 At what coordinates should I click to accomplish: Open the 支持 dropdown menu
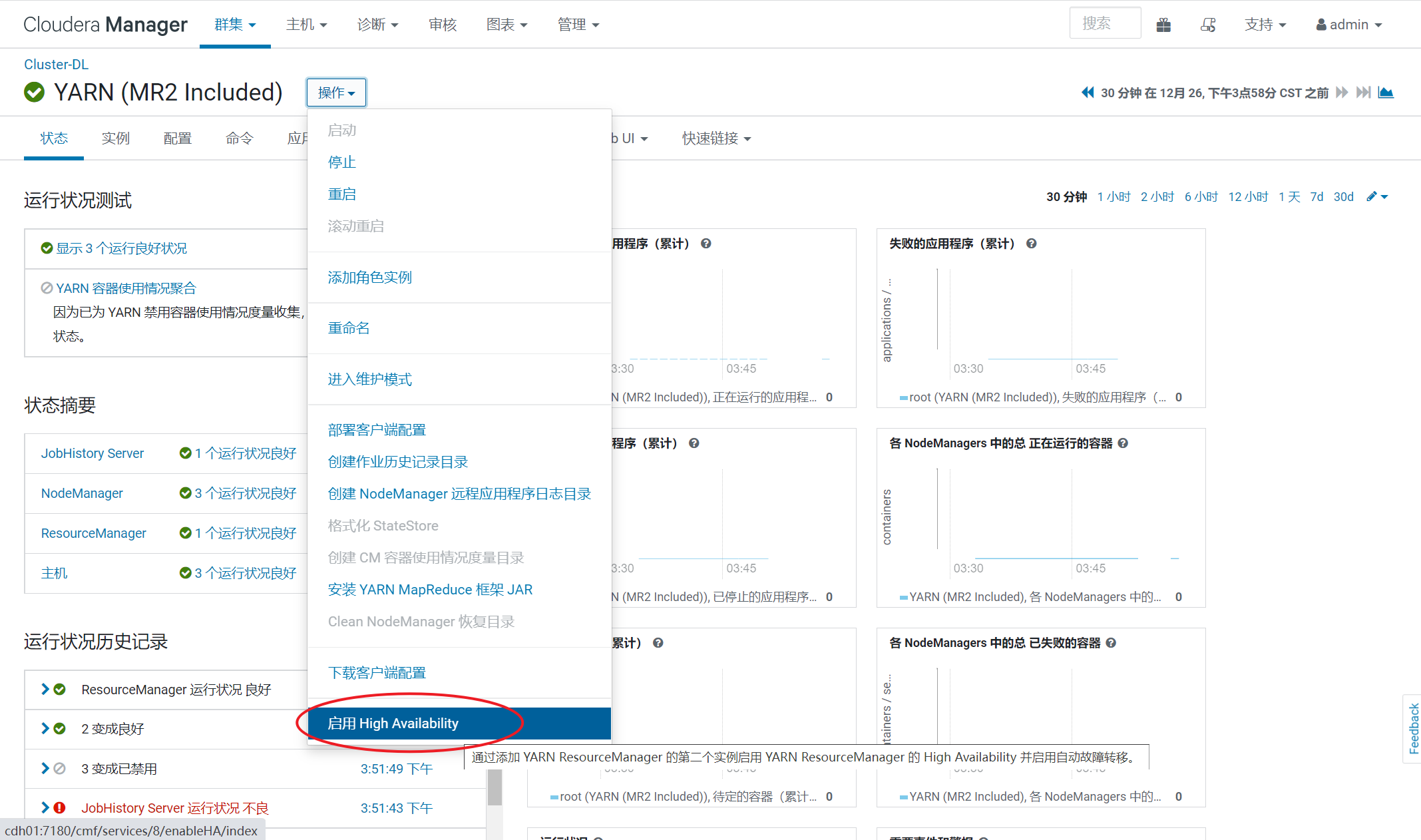(x=1265, y=25)
